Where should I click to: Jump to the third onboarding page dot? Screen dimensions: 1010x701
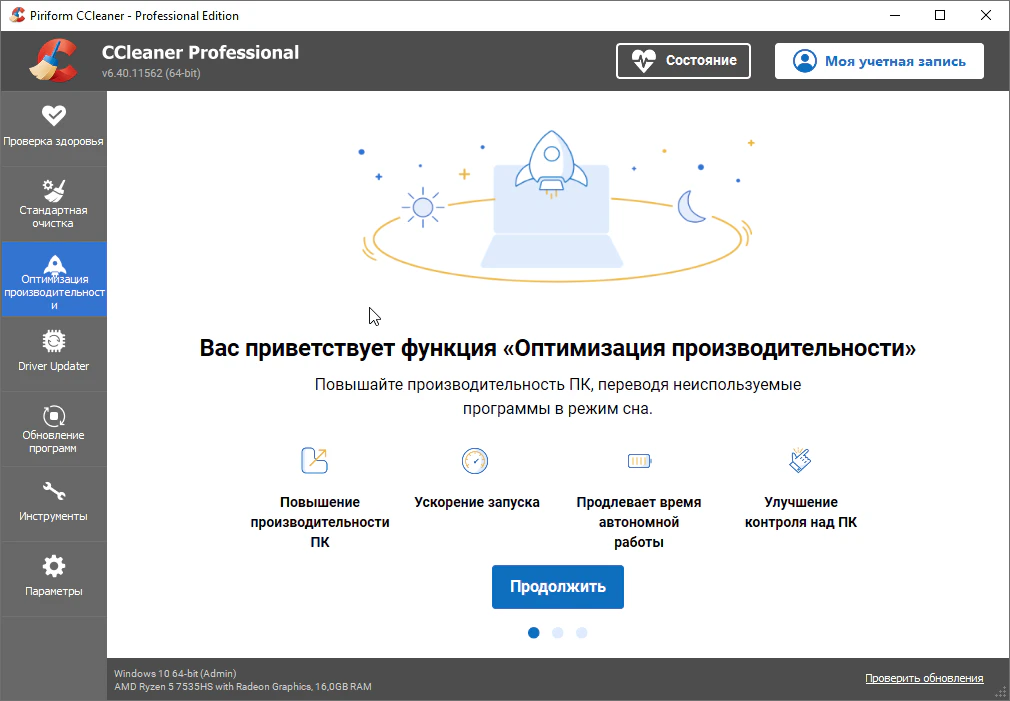[582, 632]
